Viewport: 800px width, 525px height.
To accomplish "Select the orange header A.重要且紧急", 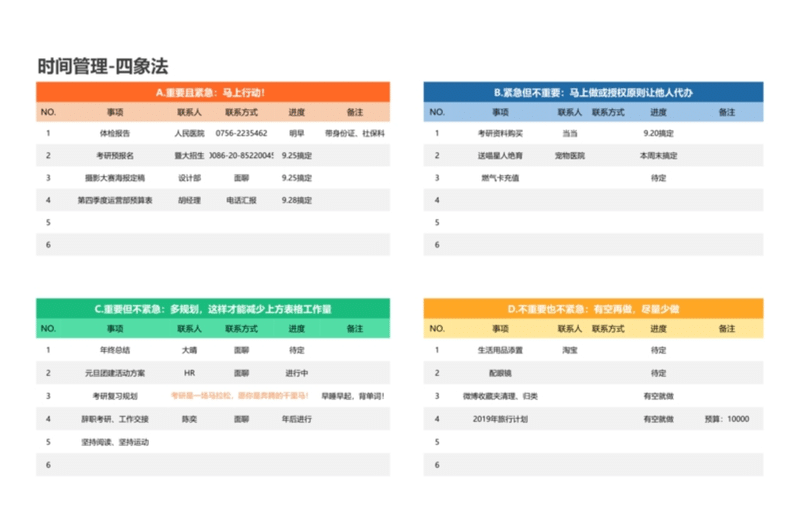I will click(x=212, y=92).
